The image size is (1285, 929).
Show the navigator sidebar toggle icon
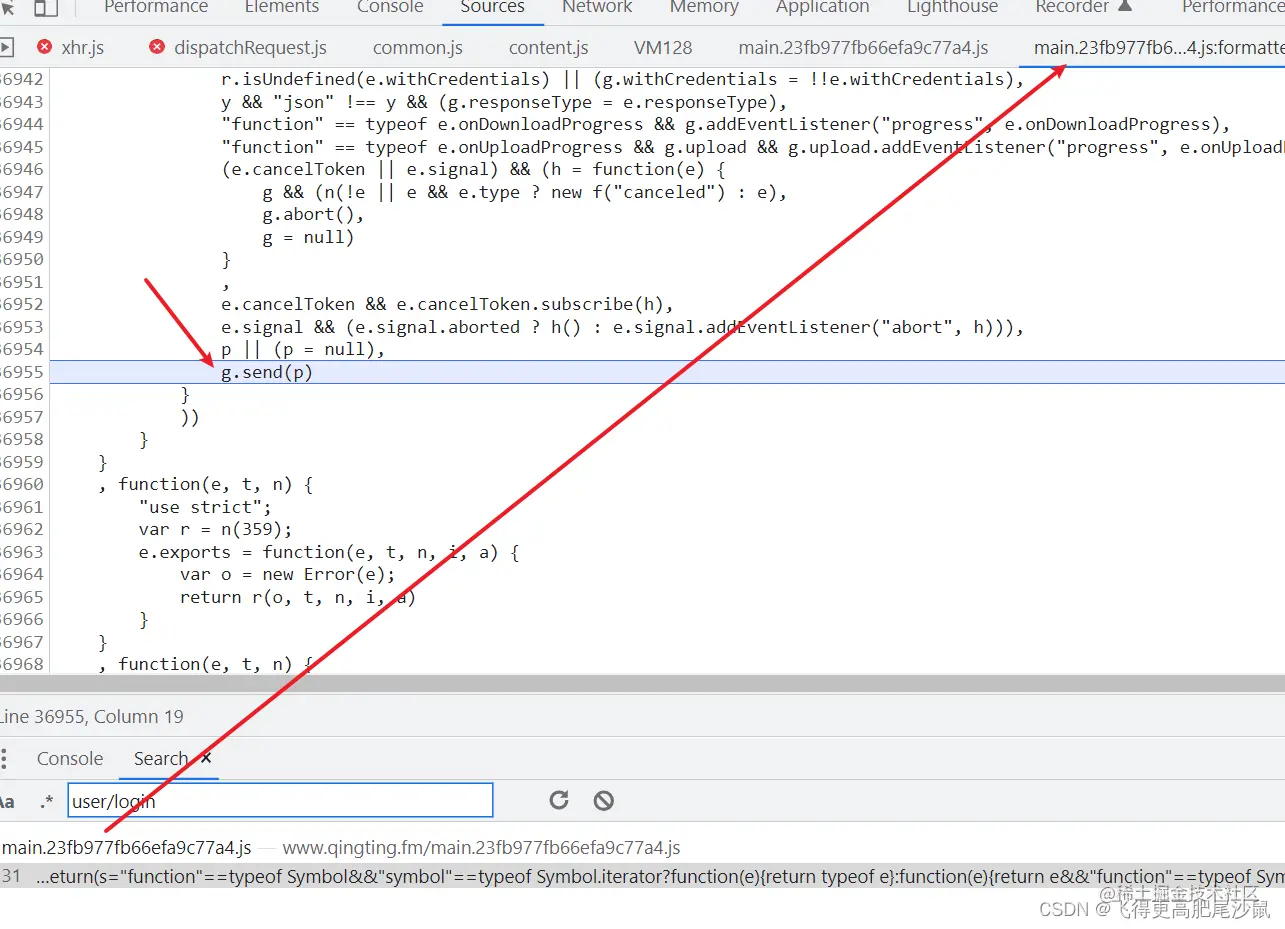pos(6,47)
